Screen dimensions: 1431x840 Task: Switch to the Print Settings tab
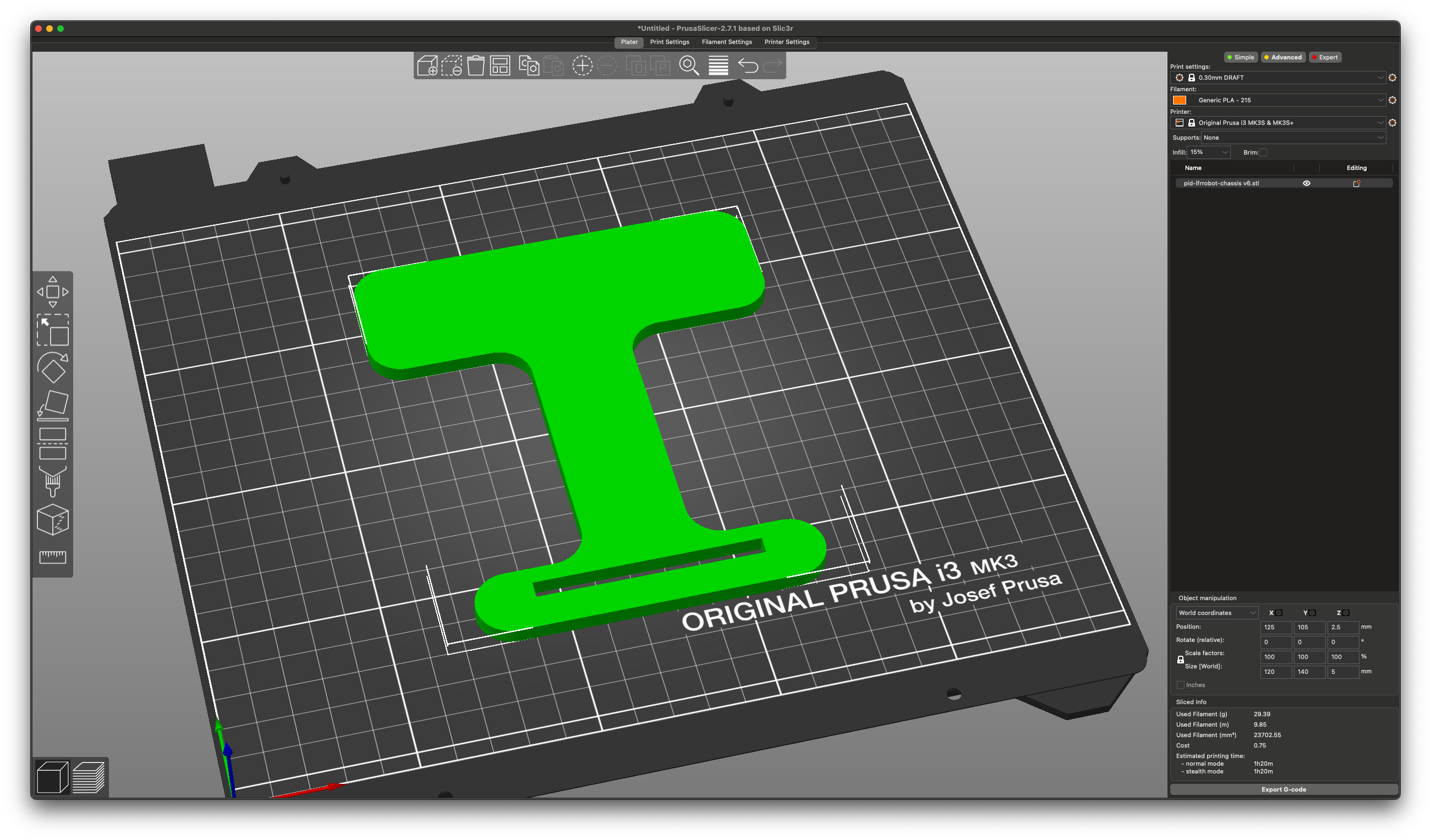[670, 42]
